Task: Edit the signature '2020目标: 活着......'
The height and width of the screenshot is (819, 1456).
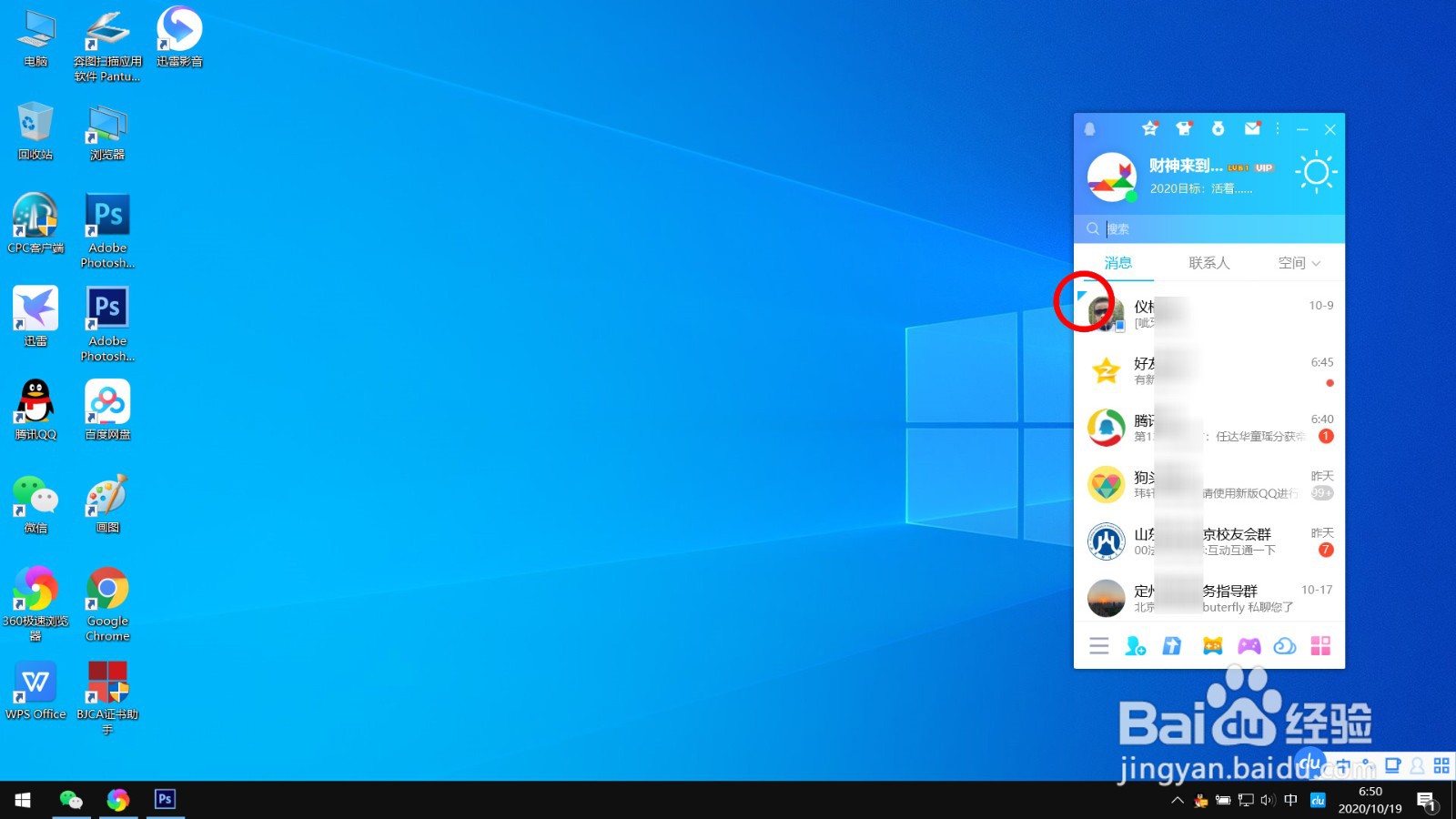Action: 1201,188
